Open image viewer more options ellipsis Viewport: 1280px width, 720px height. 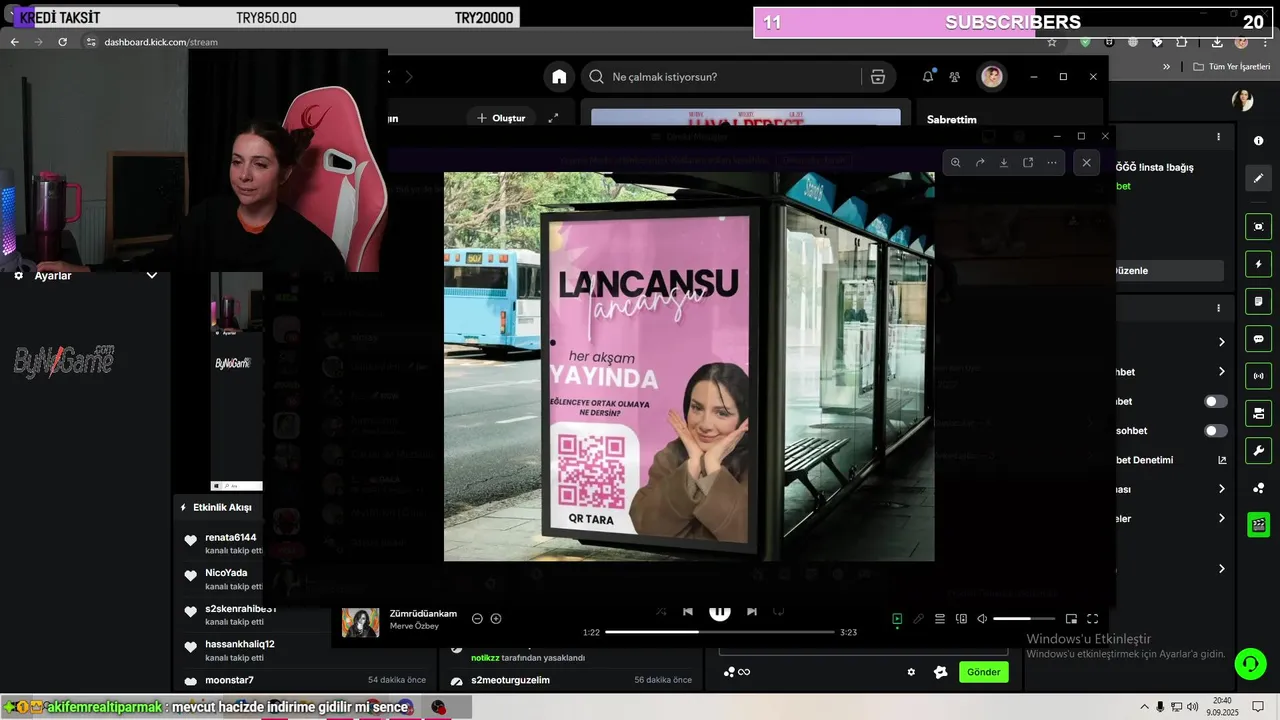tap(1052, 162)
